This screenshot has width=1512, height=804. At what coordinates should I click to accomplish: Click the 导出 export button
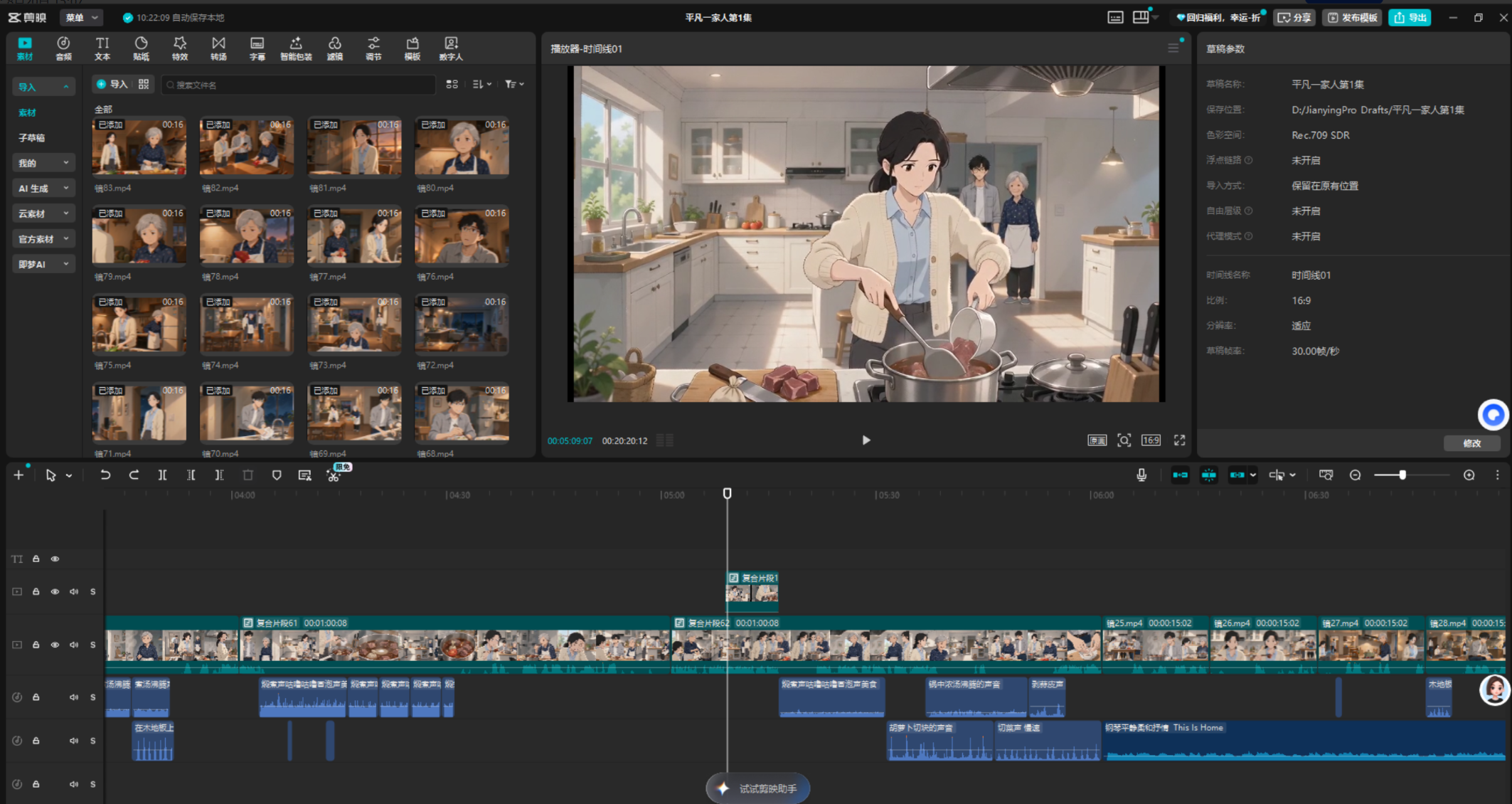pyautogui.click(x=1410, y=18)
